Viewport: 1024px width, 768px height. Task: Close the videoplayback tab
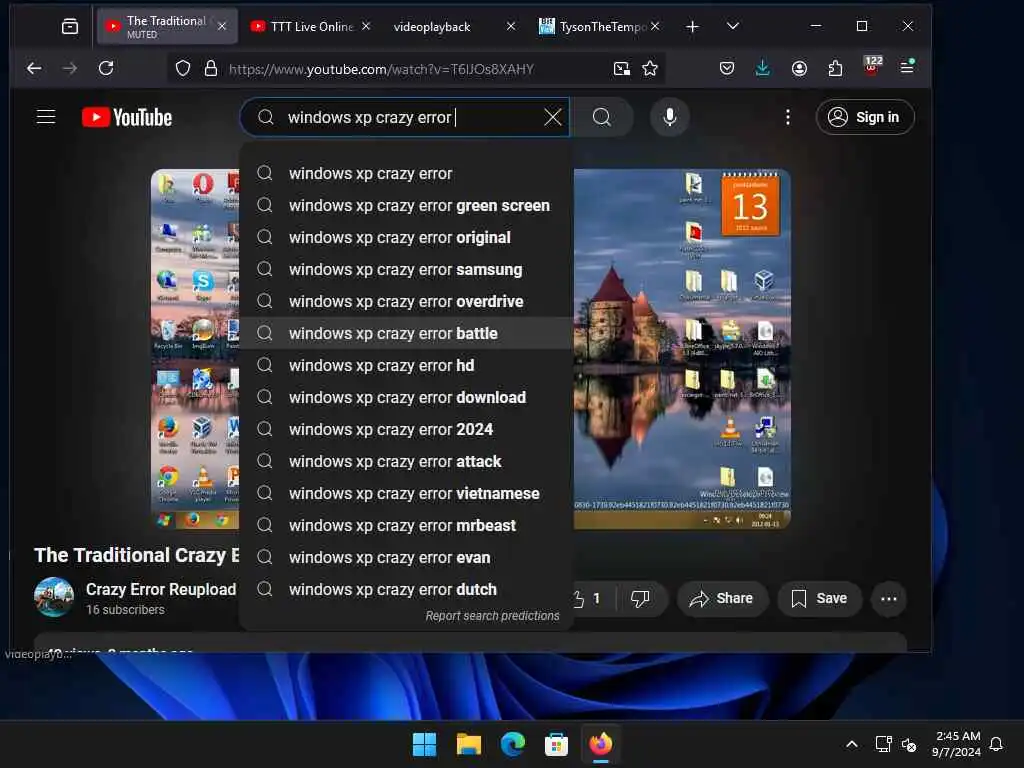pos(511,26)
